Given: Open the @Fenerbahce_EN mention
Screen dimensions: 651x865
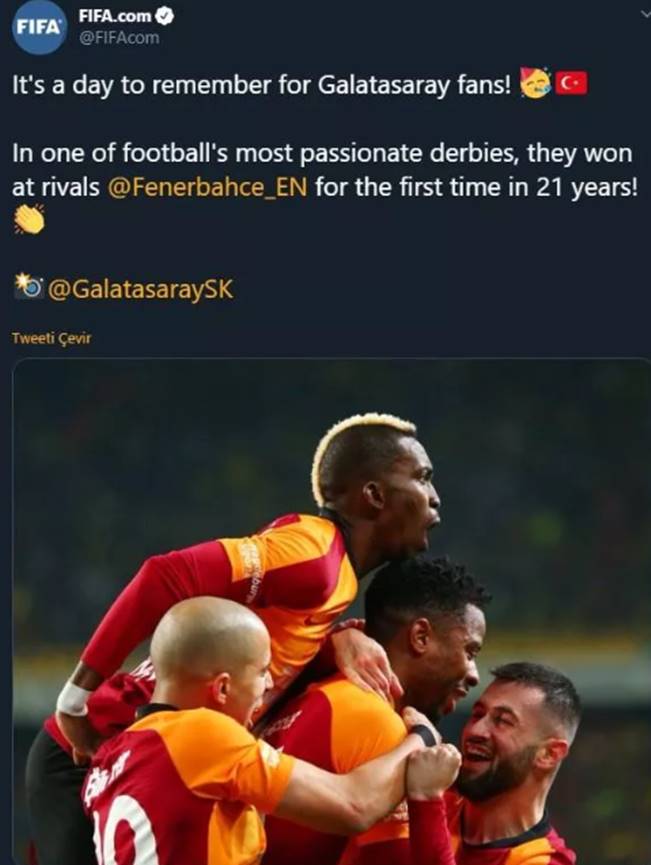Looking at the screenshot, I should click(x=207, y=188).
